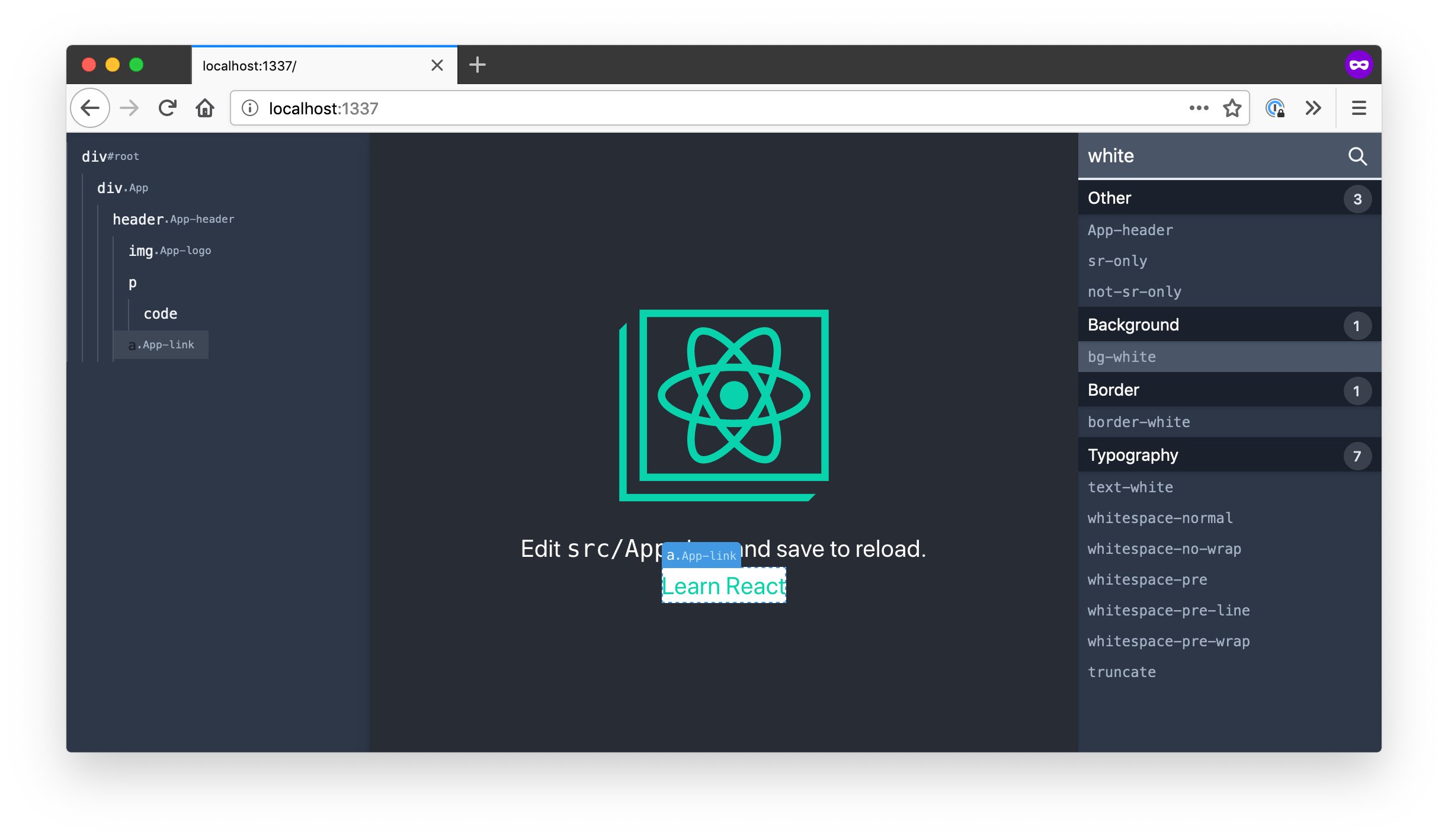Apply the whitespace-pre class

[x=1229, y=579]
